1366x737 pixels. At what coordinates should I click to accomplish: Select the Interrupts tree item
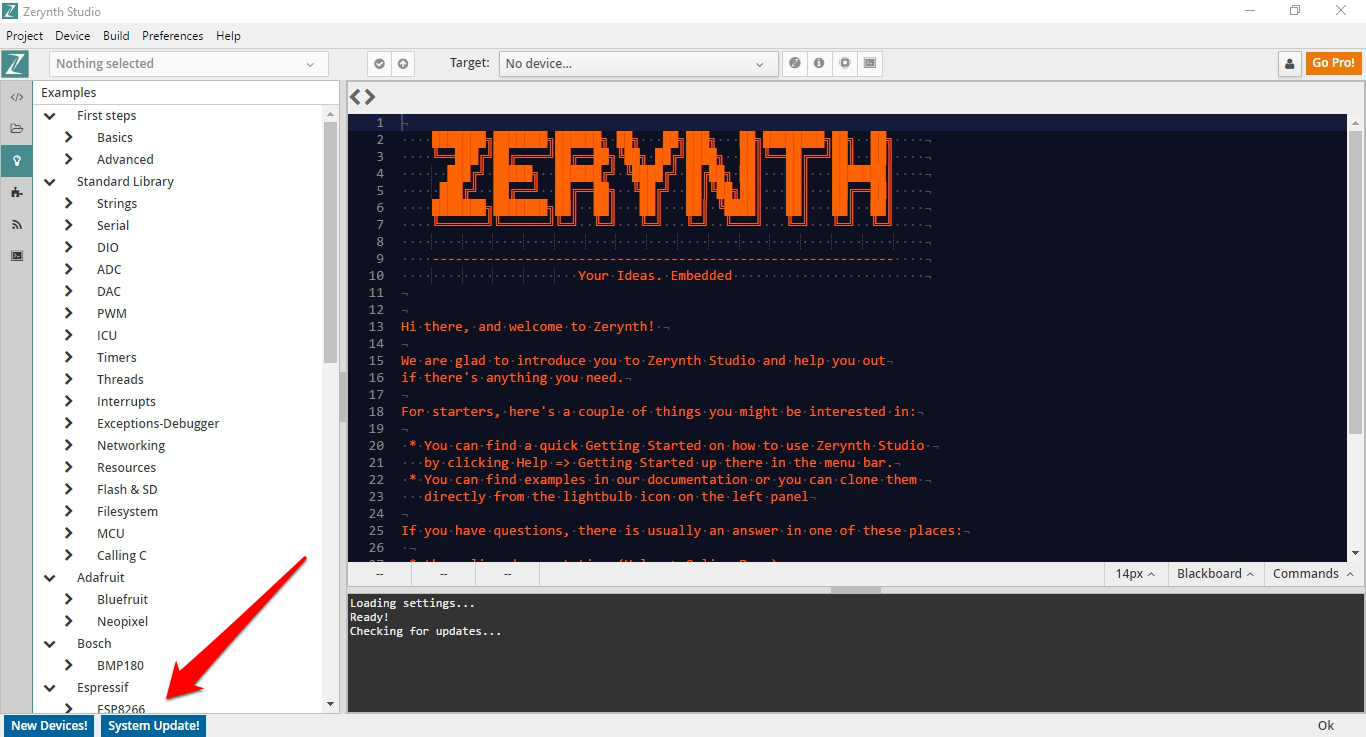click(x=126, y=402)
